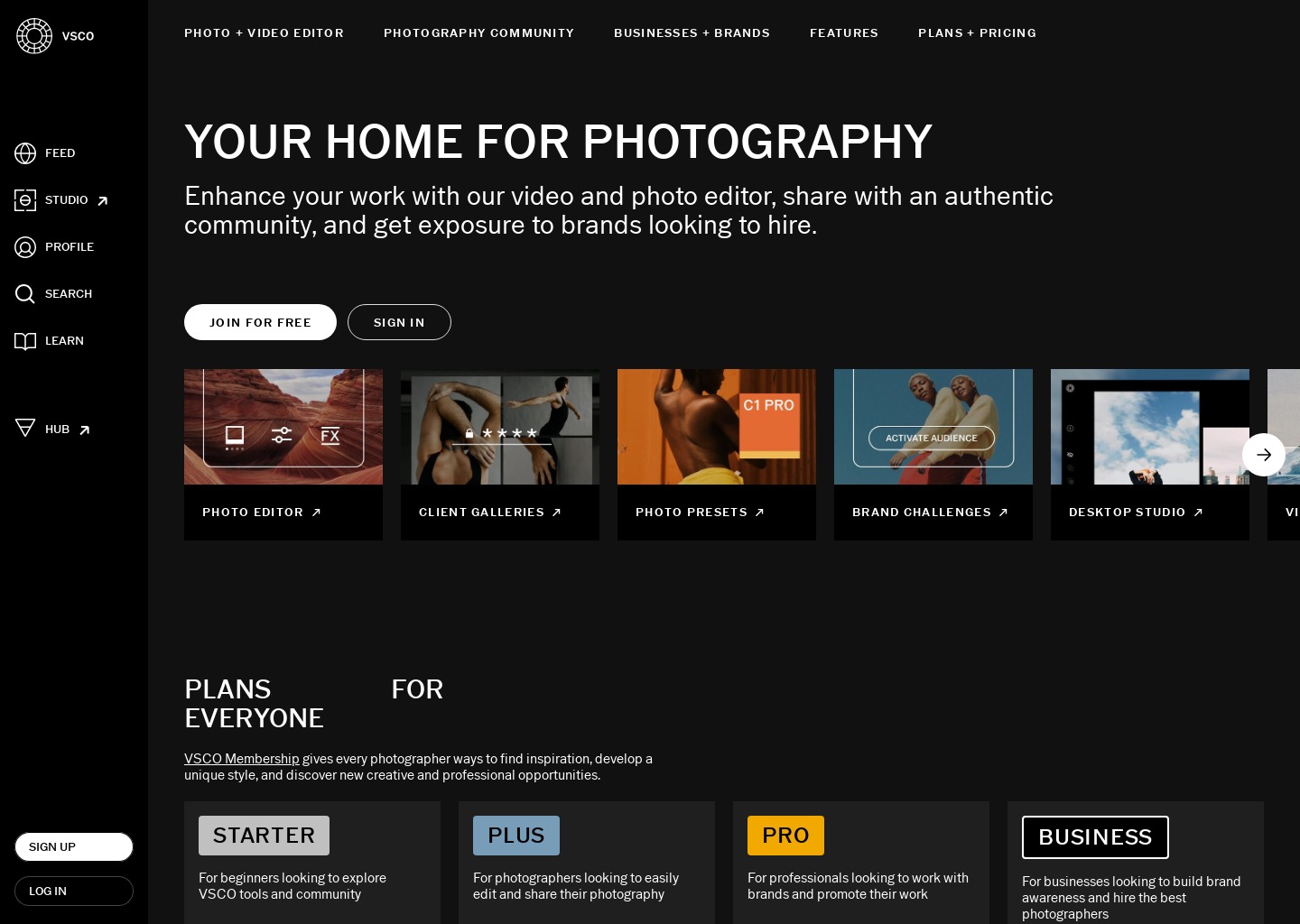Image resolution: width=1300 pixels, height=924 pixels.
Task: Open the Desktop Studio thumbnail image
Action: pos(1150,427)
